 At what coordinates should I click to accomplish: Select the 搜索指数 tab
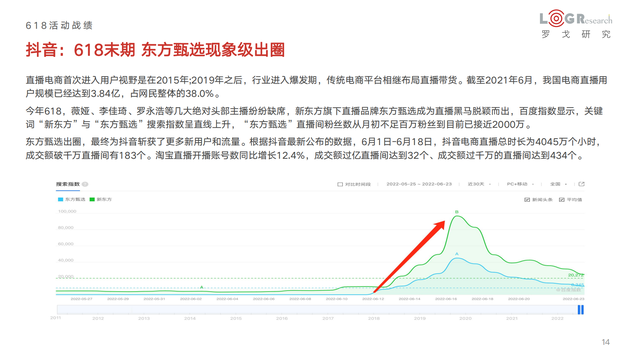(x=68, y=184)
